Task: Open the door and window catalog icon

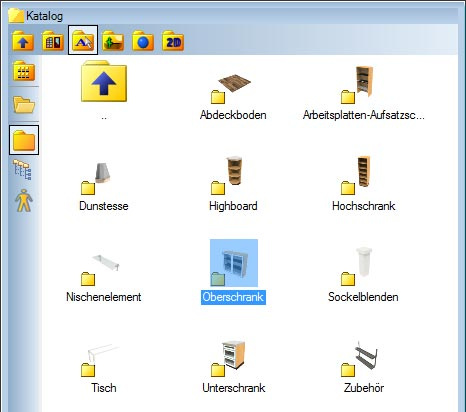Action: (x=53, y=41)
